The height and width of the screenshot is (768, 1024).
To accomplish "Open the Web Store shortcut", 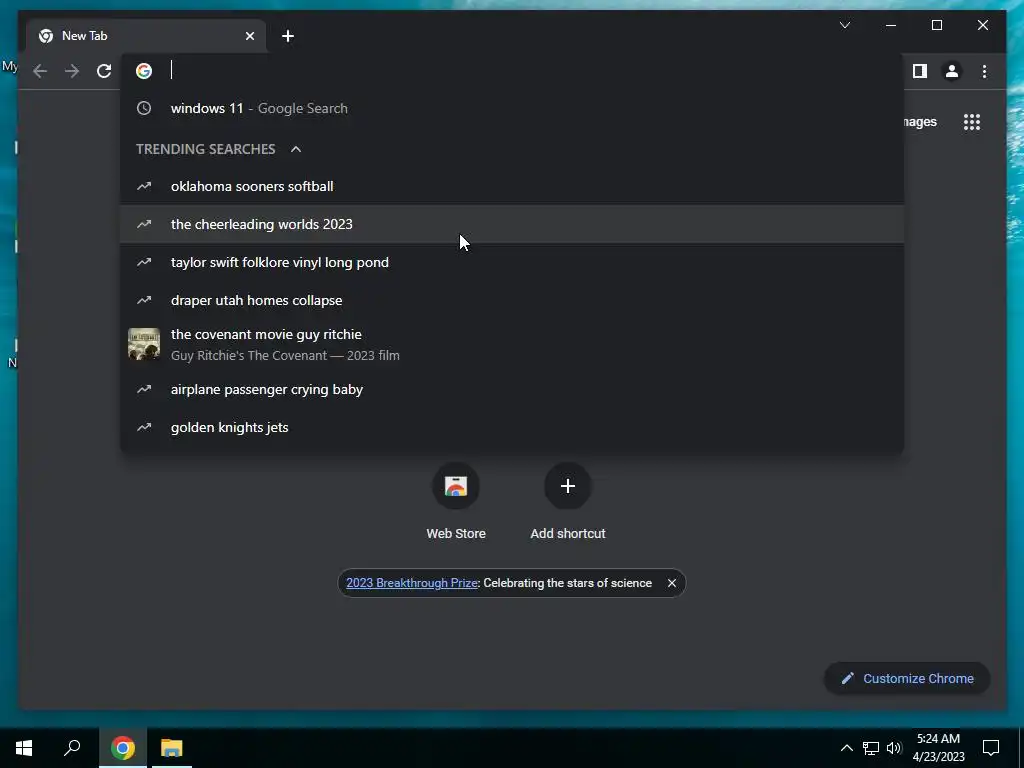I will [x=456, y=502].
